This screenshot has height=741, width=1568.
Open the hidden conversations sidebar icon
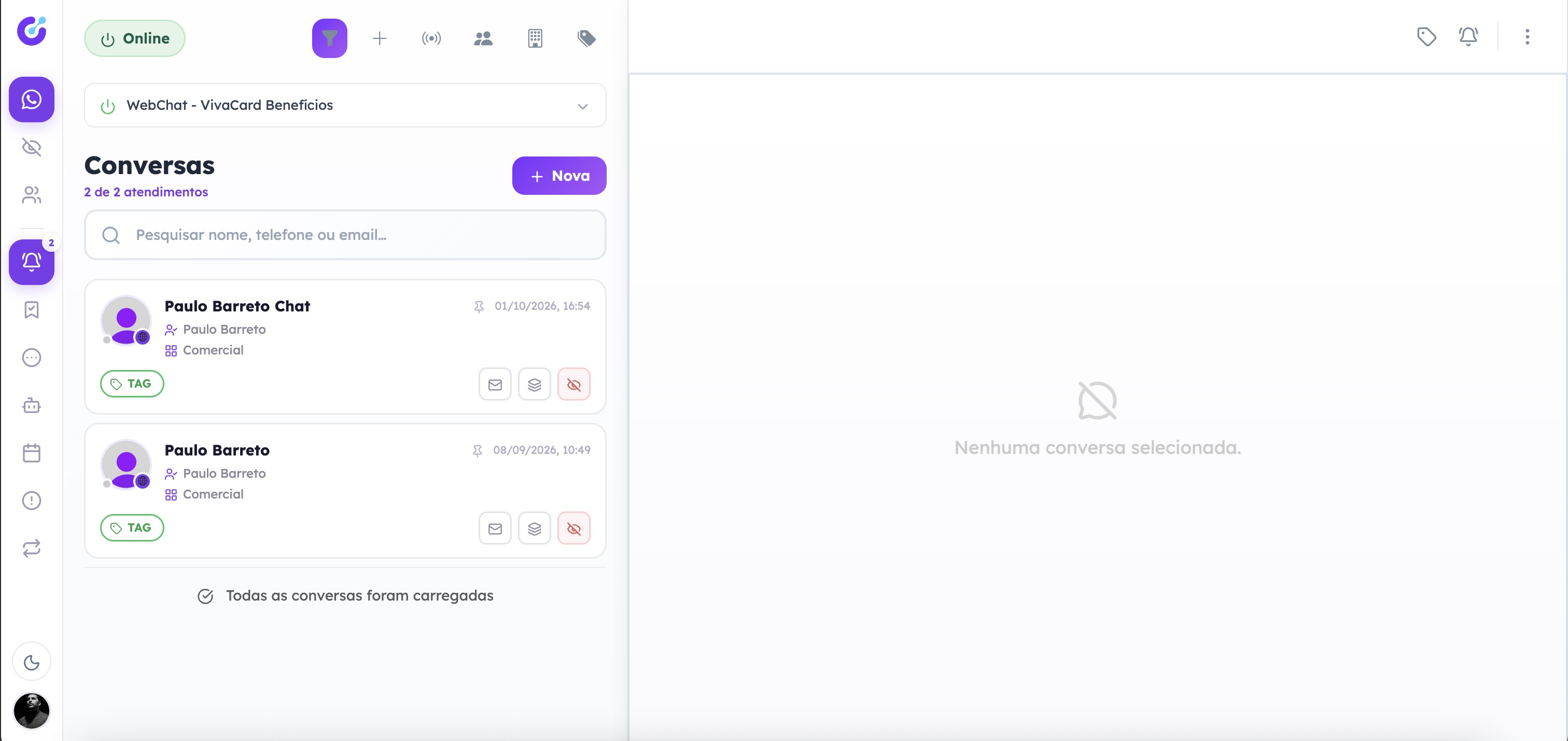pyautogui.click(x=32, y=147)
